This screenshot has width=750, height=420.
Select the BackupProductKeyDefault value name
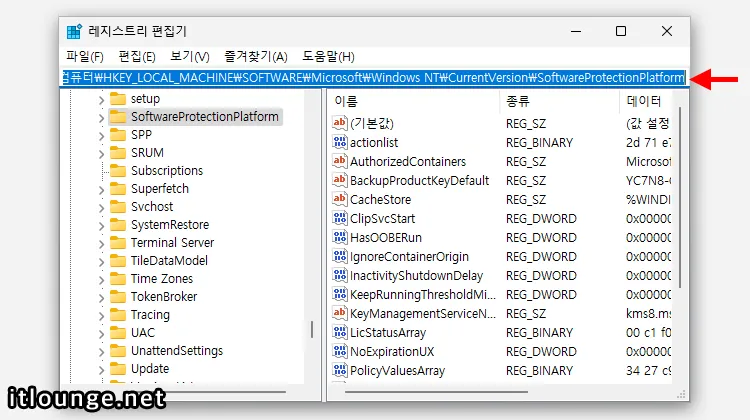pos(419,180)
